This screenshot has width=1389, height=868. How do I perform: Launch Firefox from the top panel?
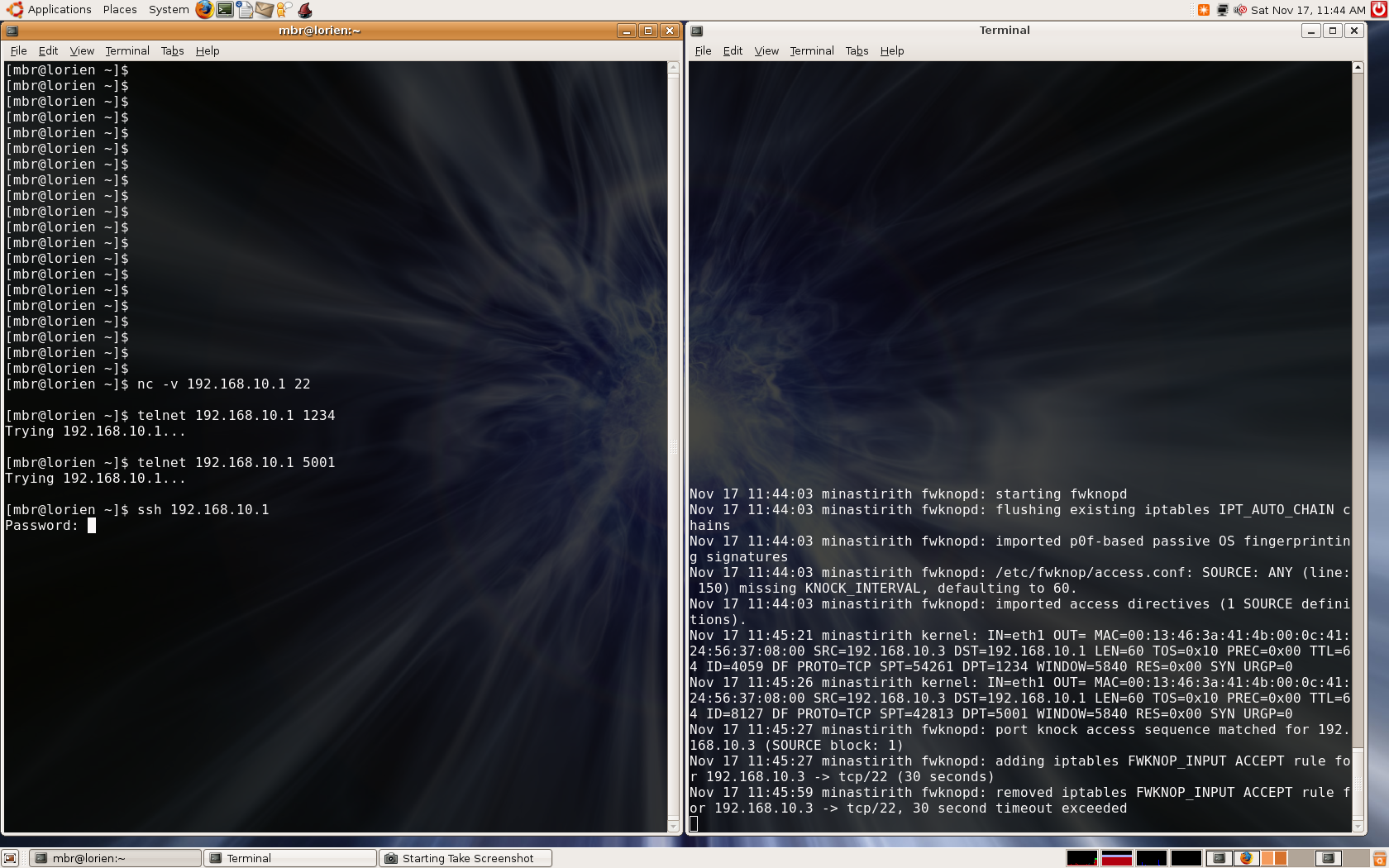204,10
